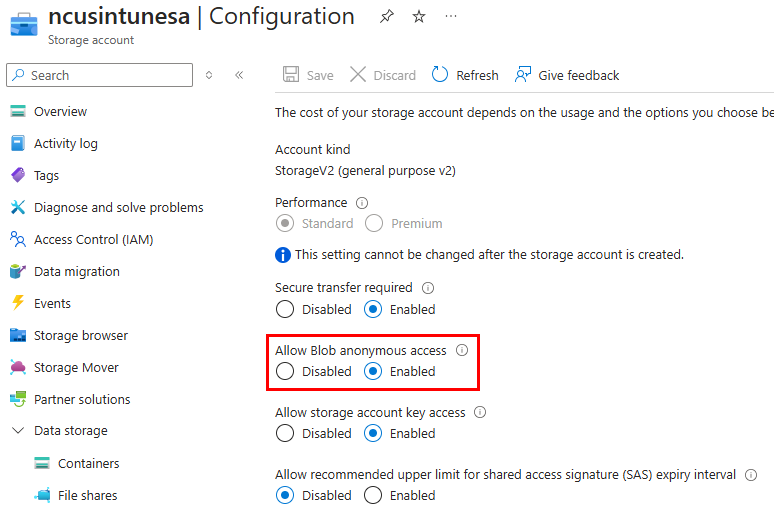Click the Refresh icon in the toolbar
Screen dimensions: 774x515
(x=440, y=75)
